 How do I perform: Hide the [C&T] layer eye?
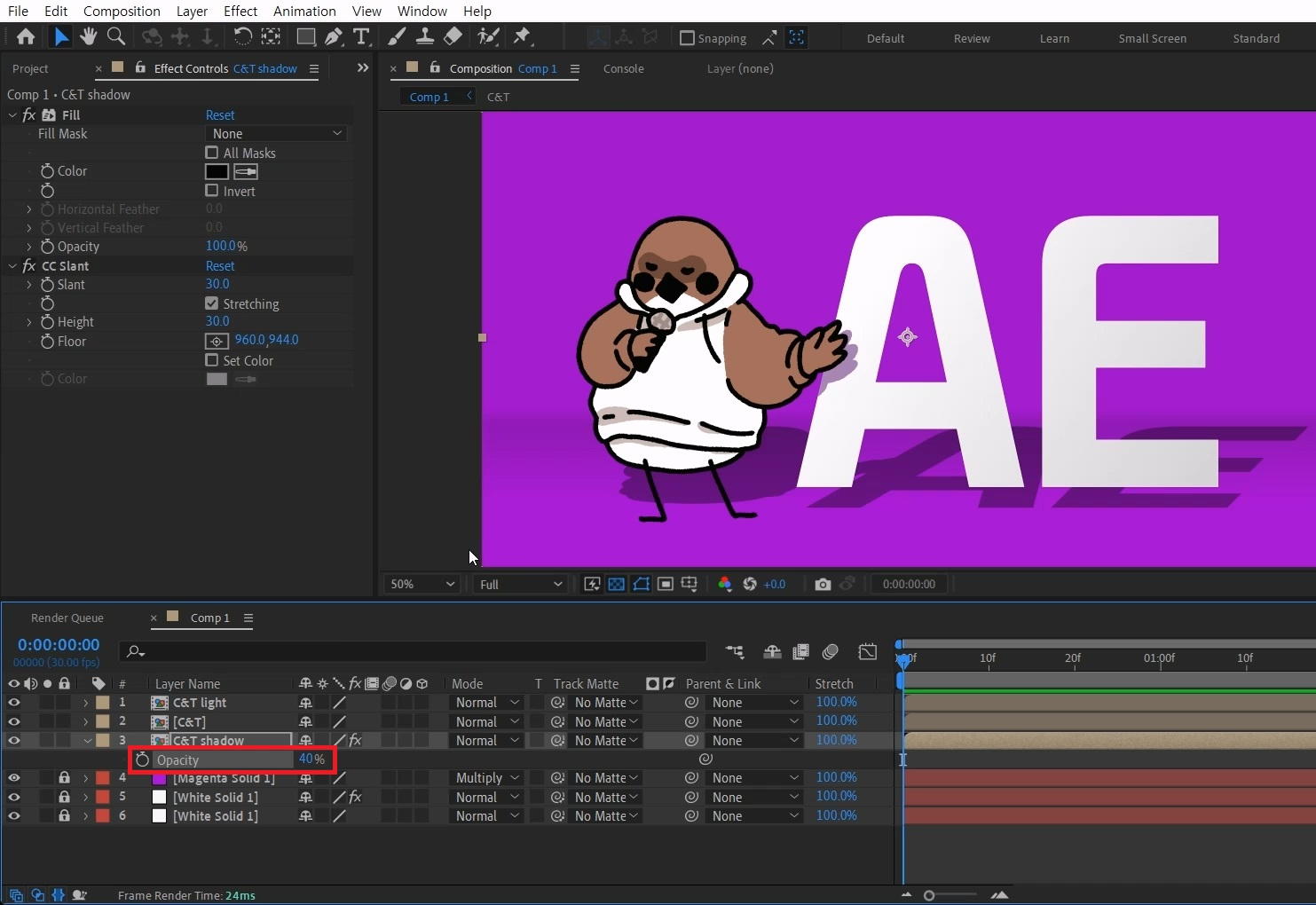click(x=13, y=721)
